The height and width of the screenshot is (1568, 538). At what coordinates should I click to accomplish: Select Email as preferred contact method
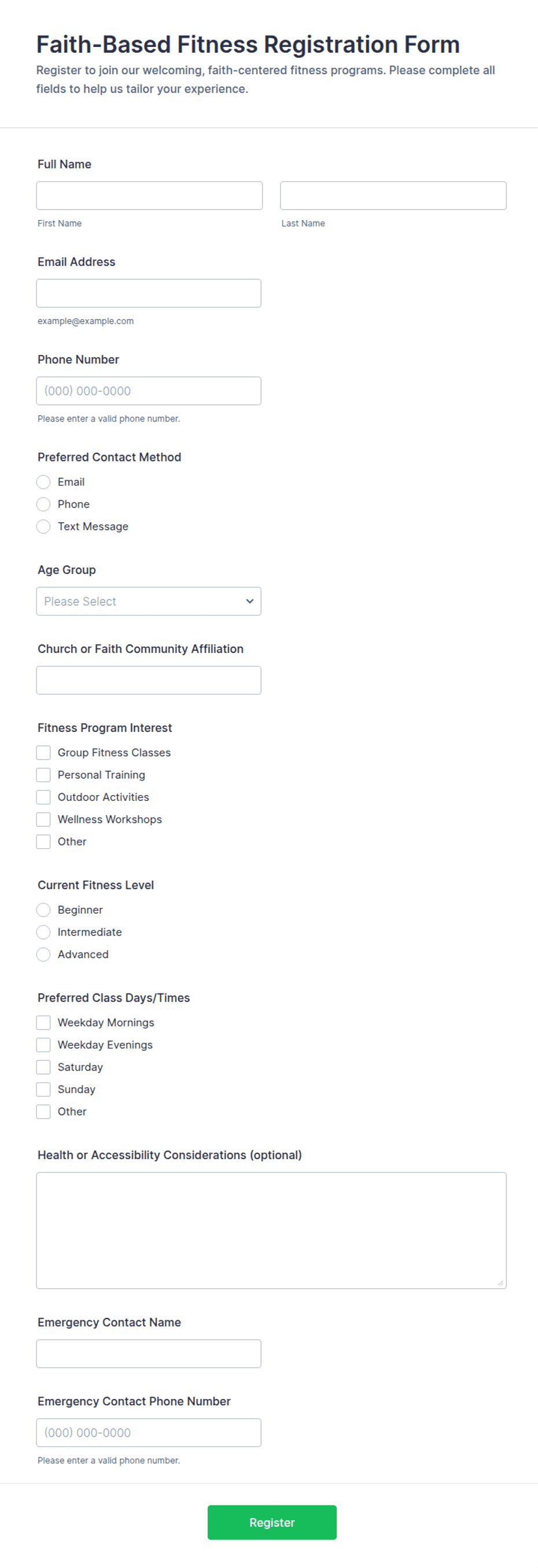coord(43,482)
